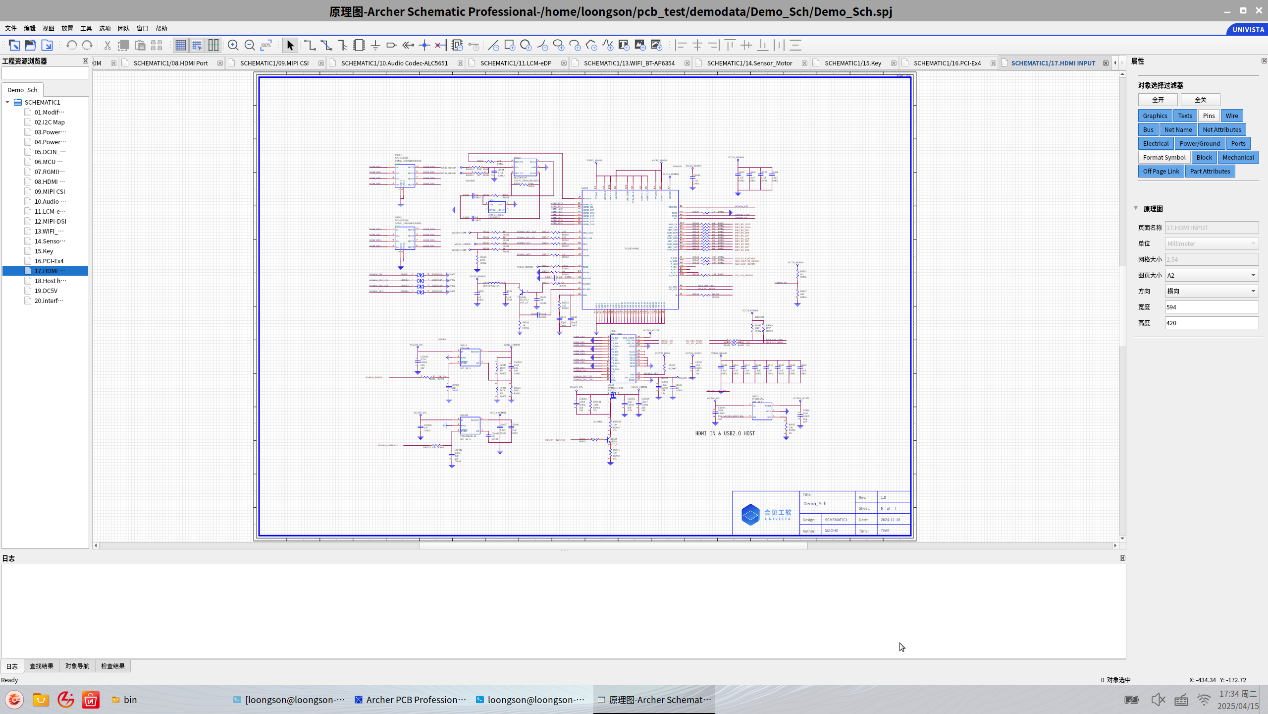Toggle the Format Symbol selection filter
The height and width of the screenshot is (714, 1268).
click(x=1164, y=158)
